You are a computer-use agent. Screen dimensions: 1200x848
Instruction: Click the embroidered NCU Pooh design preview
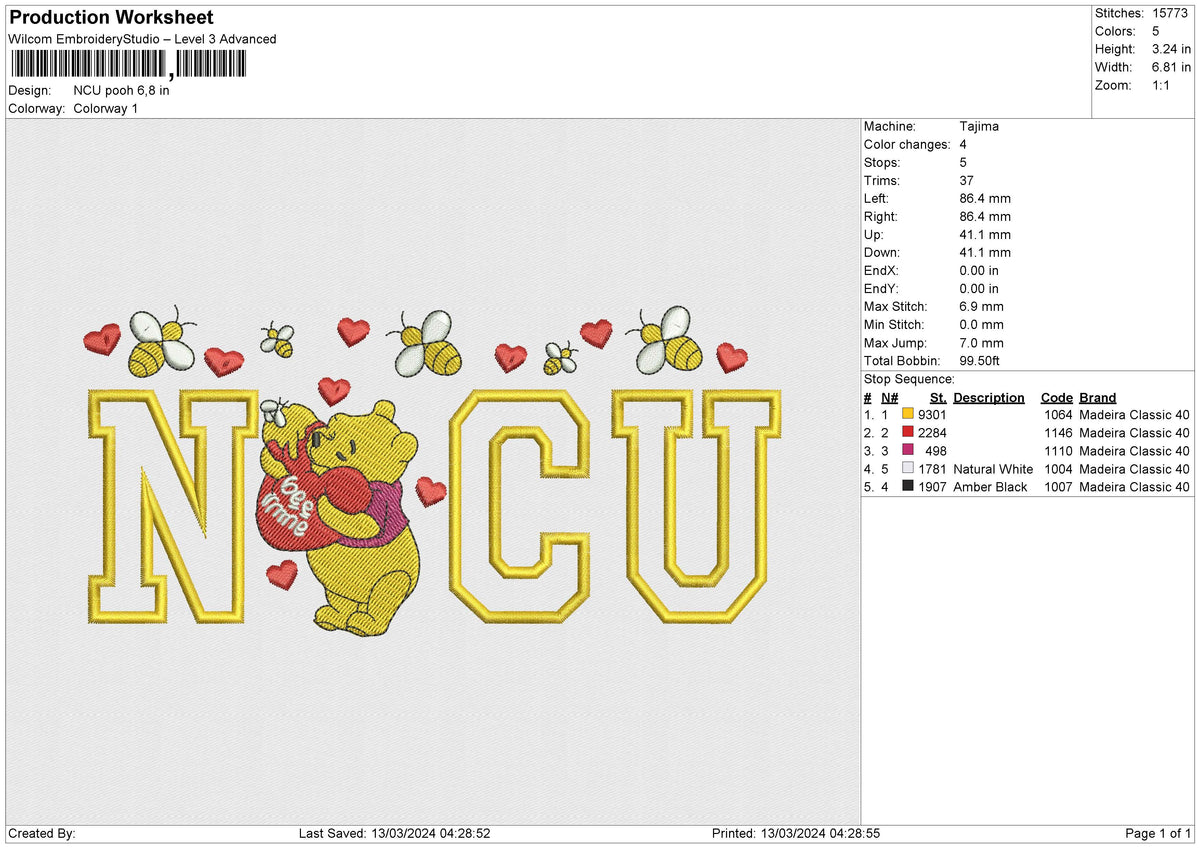tap(433, 470)
